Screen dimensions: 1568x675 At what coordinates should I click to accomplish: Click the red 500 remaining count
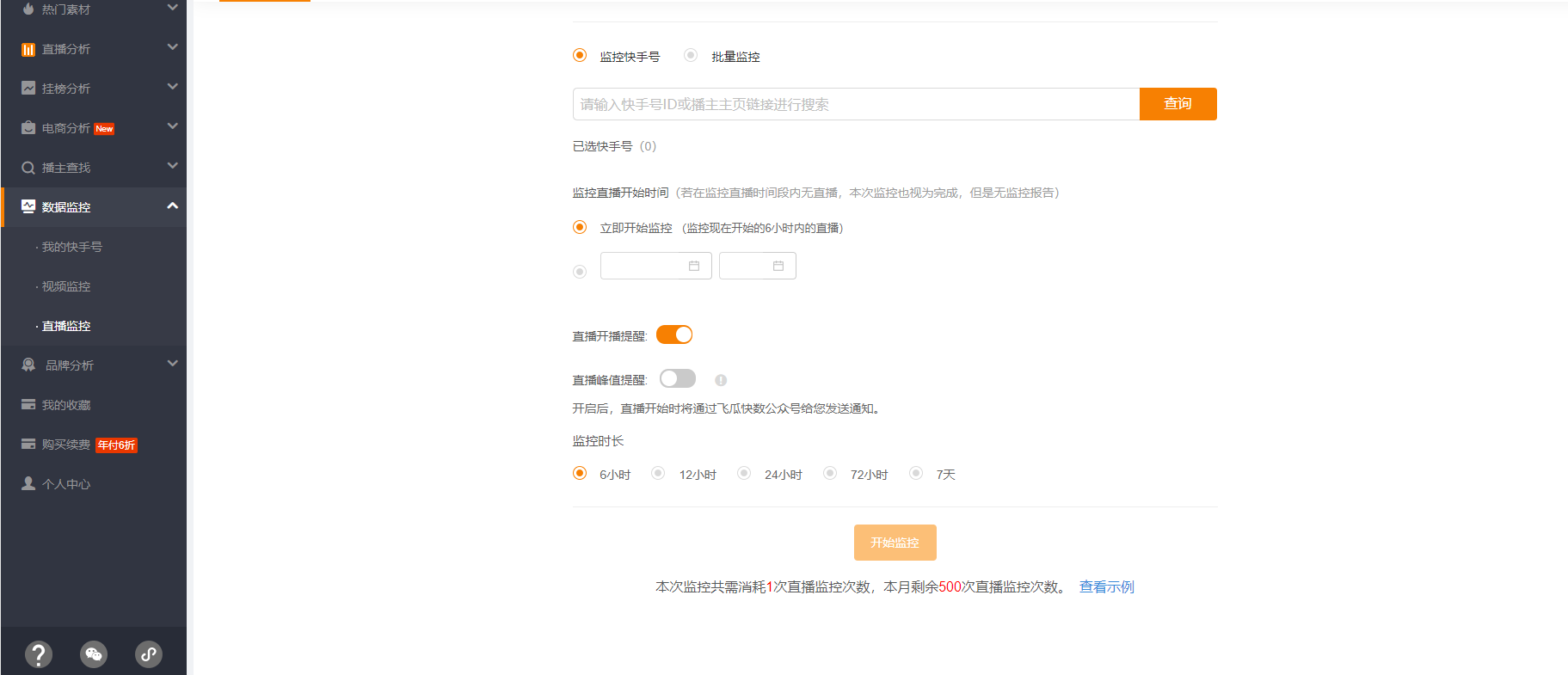pyautogui.click(x=950, y=586)
